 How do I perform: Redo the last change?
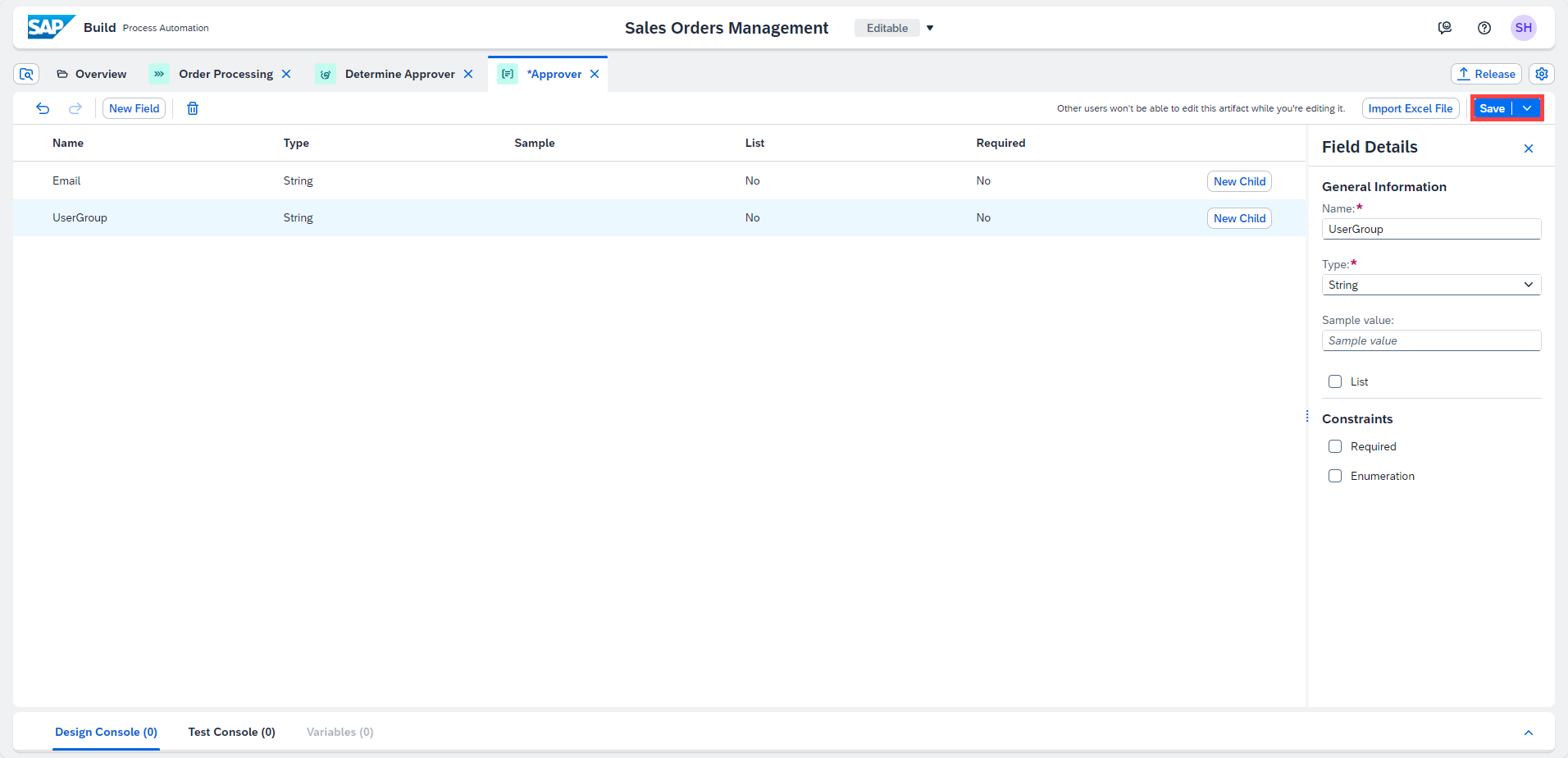click(x=75, y=108)
